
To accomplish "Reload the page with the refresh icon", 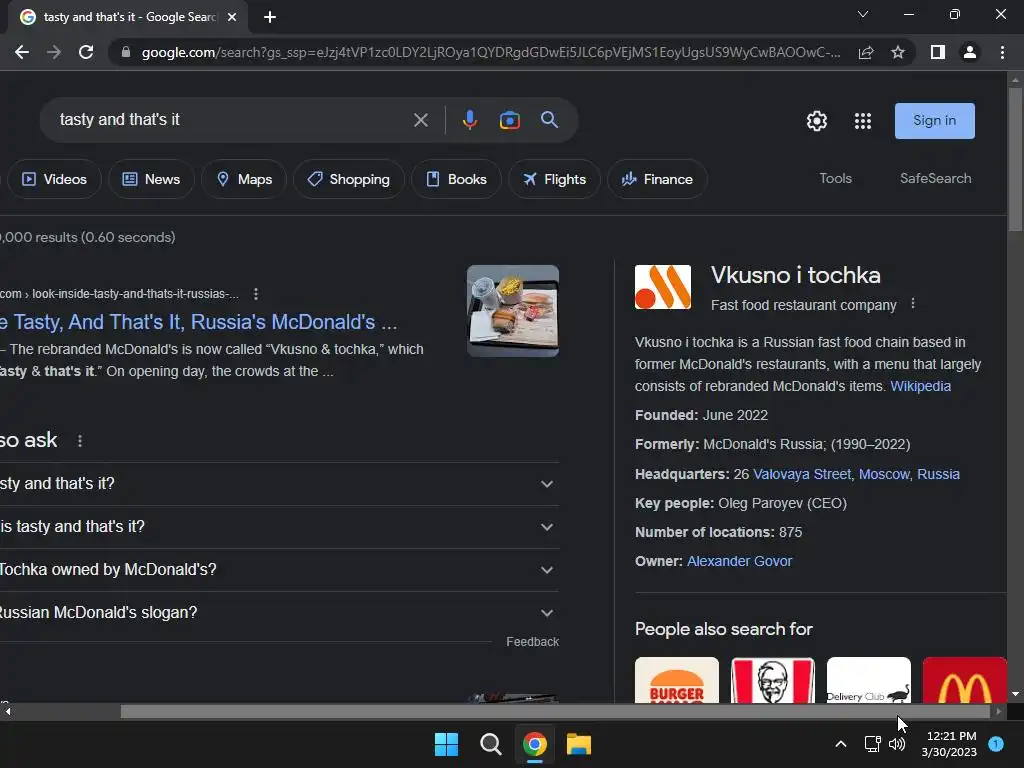I will coord(86,52).
